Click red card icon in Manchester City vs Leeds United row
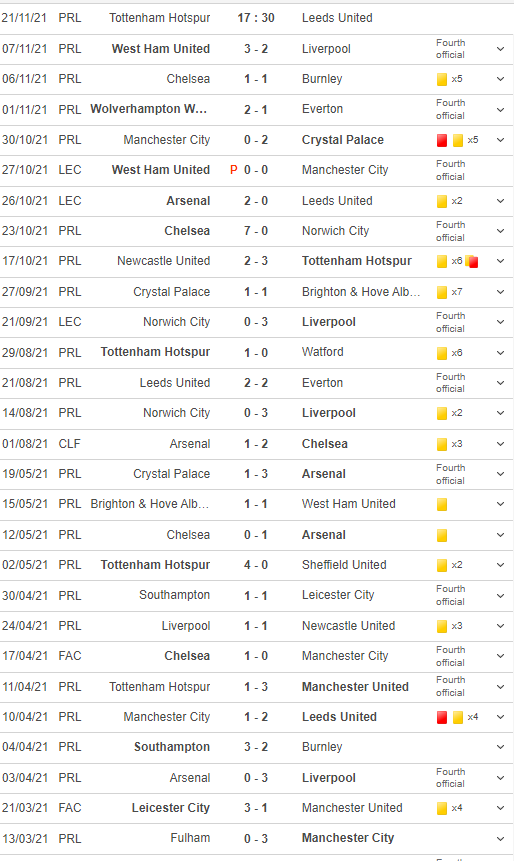This screenshot has height=861, width=514. [442, 717]
